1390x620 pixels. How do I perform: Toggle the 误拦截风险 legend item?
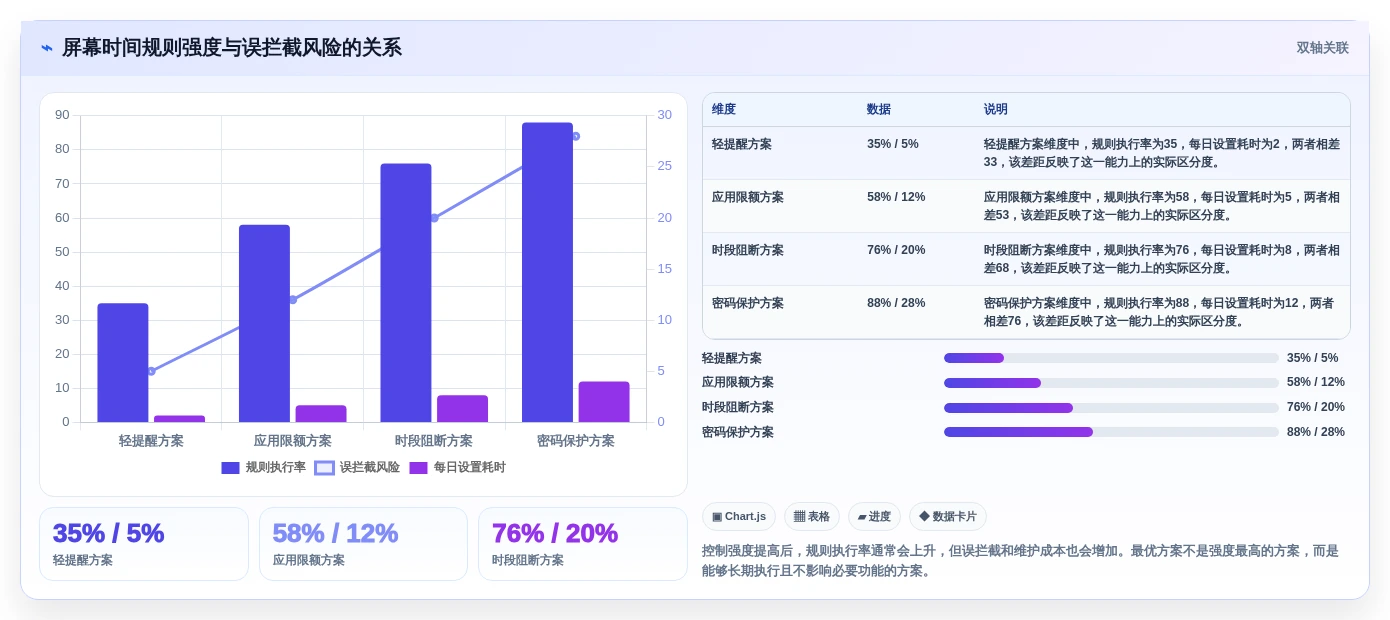coord(357,467)
